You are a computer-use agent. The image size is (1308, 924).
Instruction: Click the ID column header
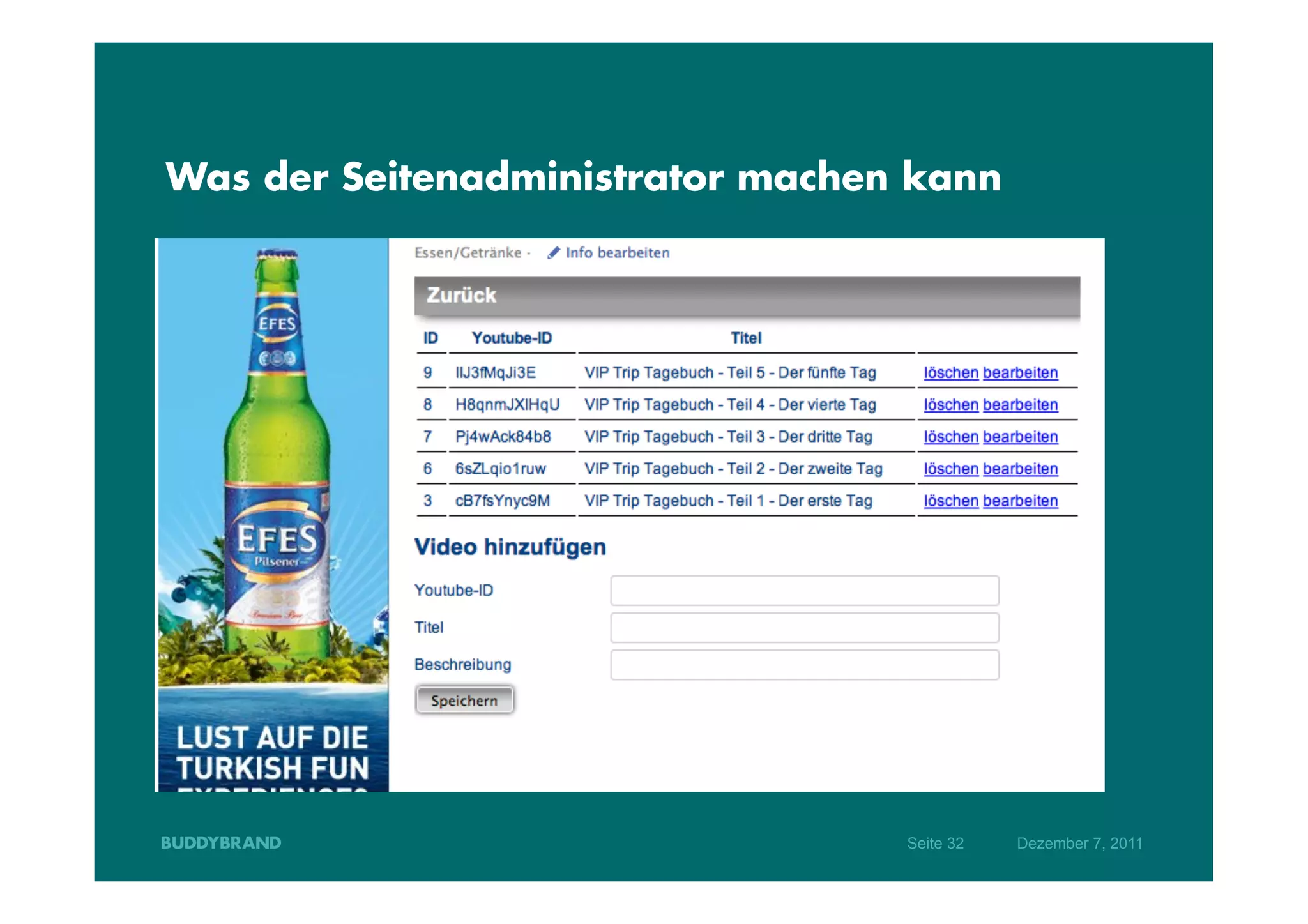(x=430, y=338)
